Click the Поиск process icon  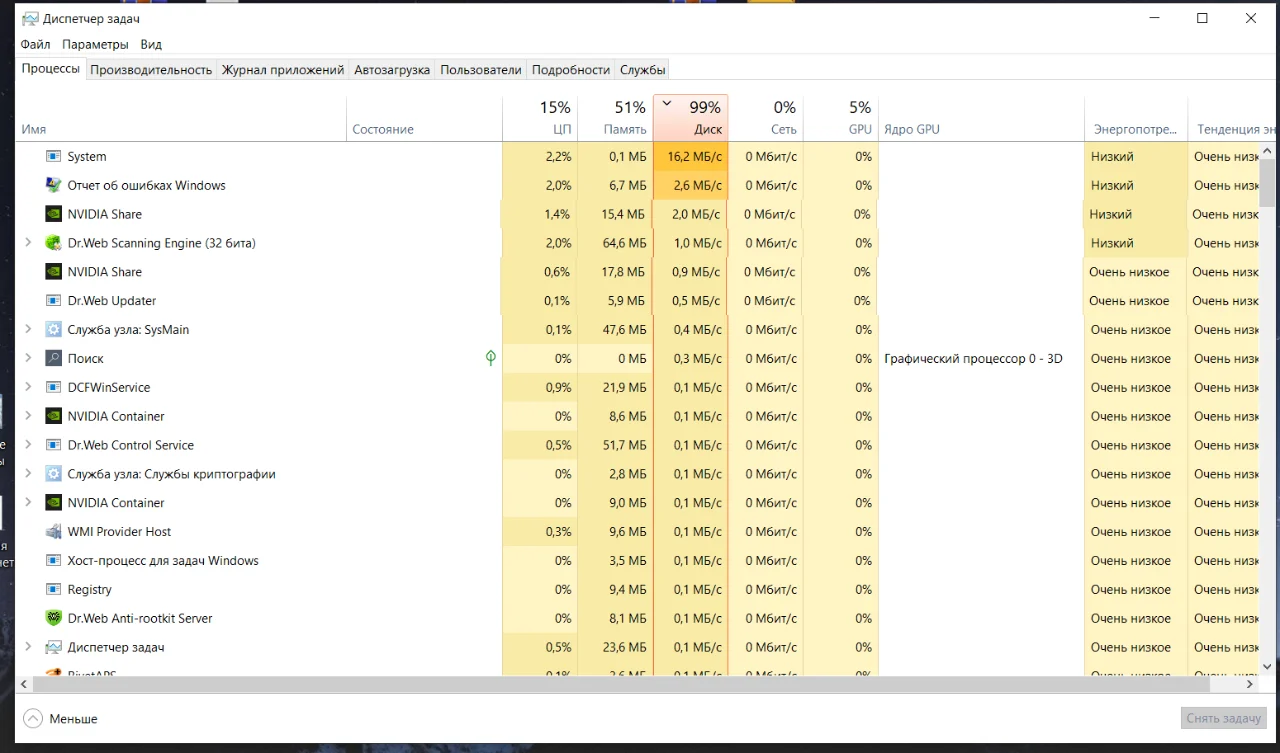54,359
